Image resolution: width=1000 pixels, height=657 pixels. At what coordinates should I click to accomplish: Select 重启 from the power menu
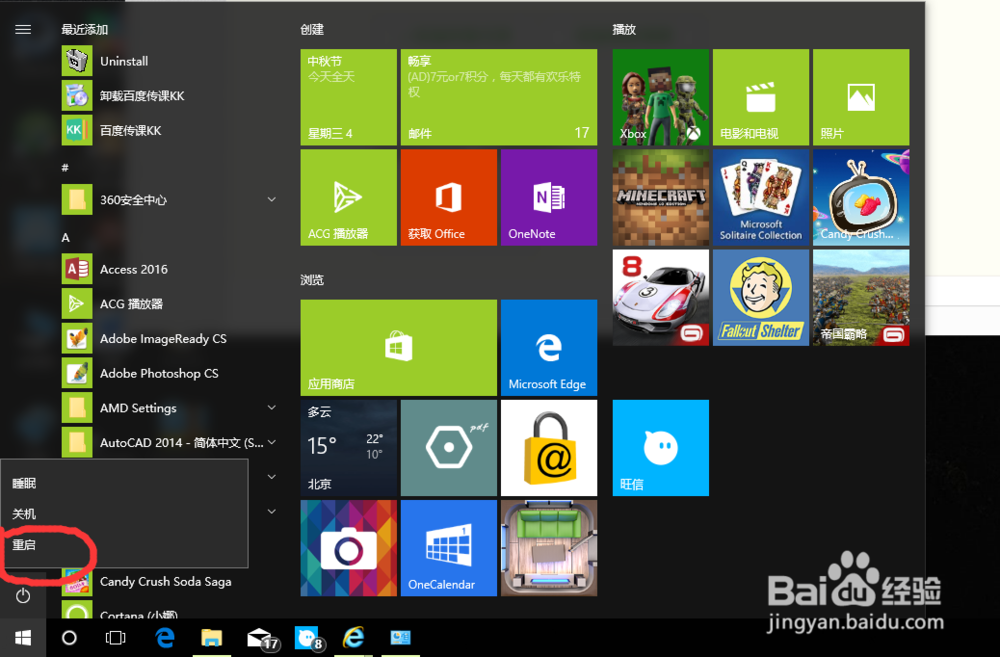tap(124, 545)
